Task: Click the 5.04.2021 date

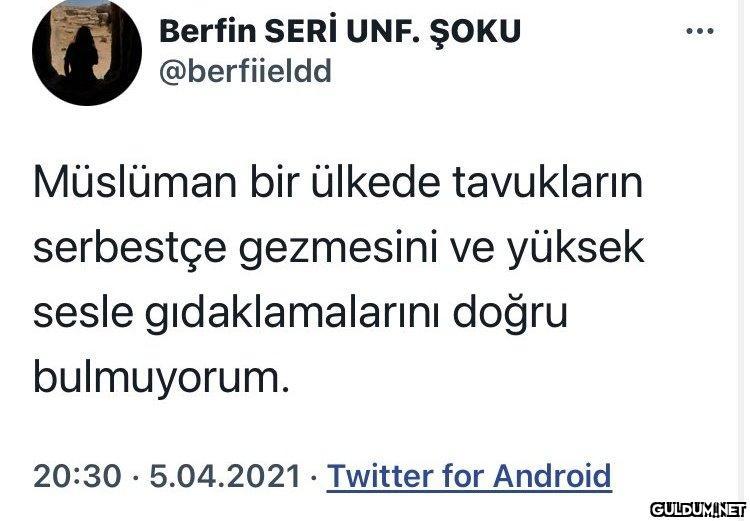Action: click(223, 474)
